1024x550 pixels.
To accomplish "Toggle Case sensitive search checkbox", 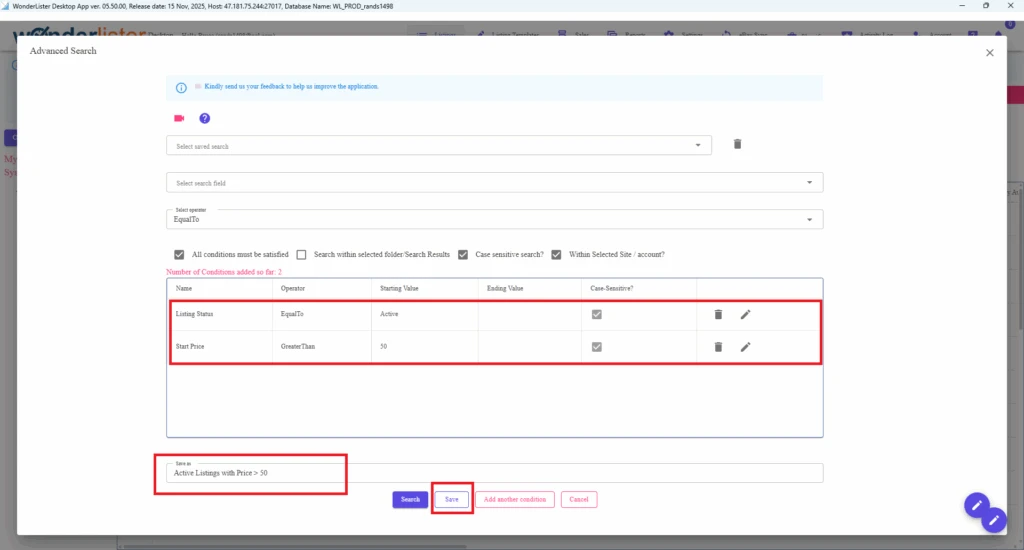I will [x=463, y=254].
